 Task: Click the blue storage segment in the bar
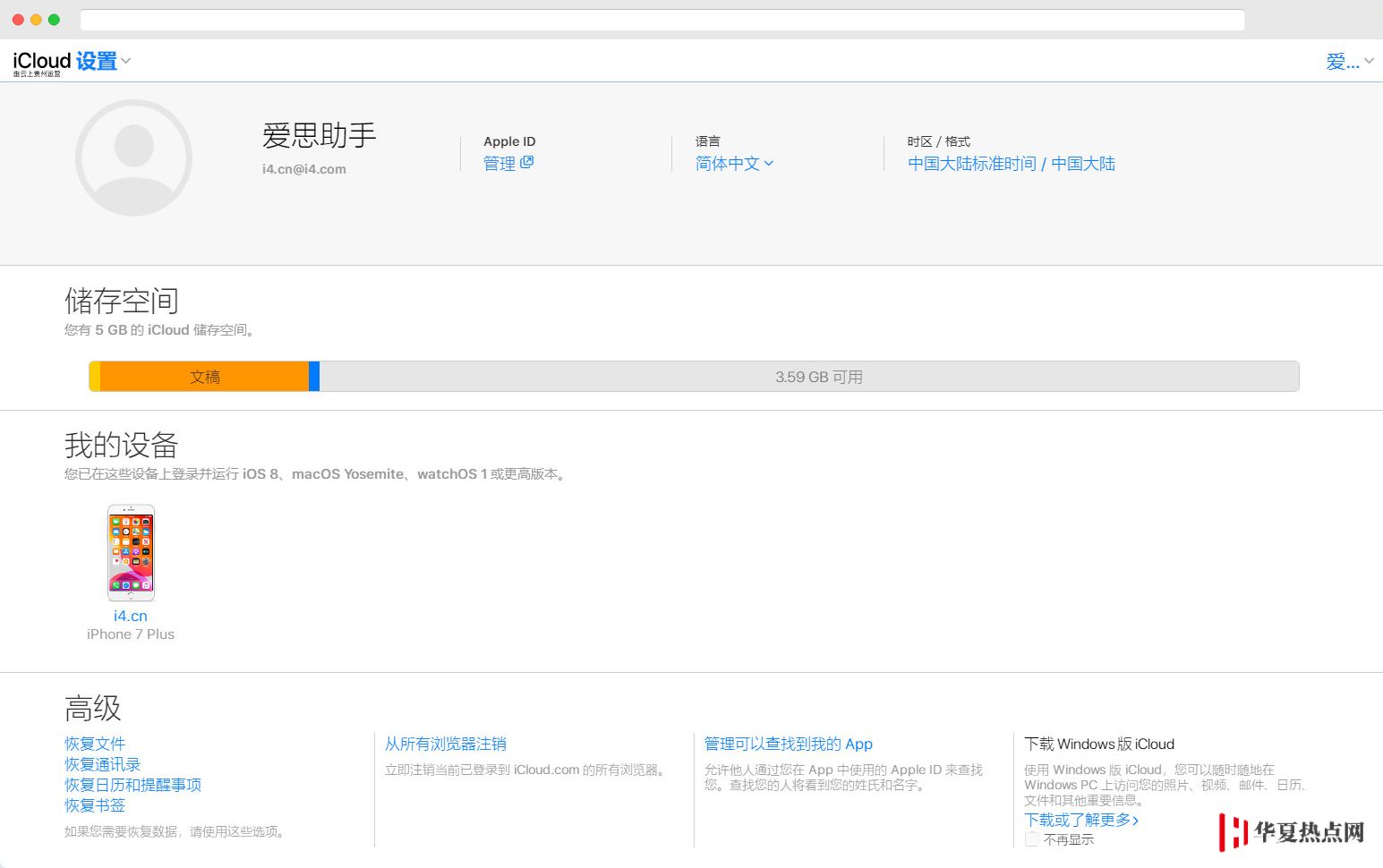(x=314, y=377)
